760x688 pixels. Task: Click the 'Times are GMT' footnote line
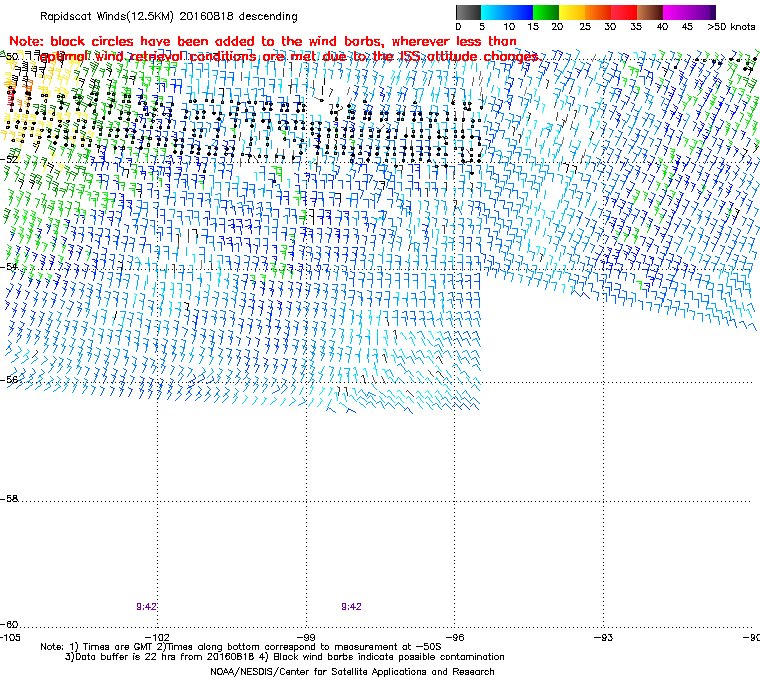pyautogui.click(x=241, y=647)
